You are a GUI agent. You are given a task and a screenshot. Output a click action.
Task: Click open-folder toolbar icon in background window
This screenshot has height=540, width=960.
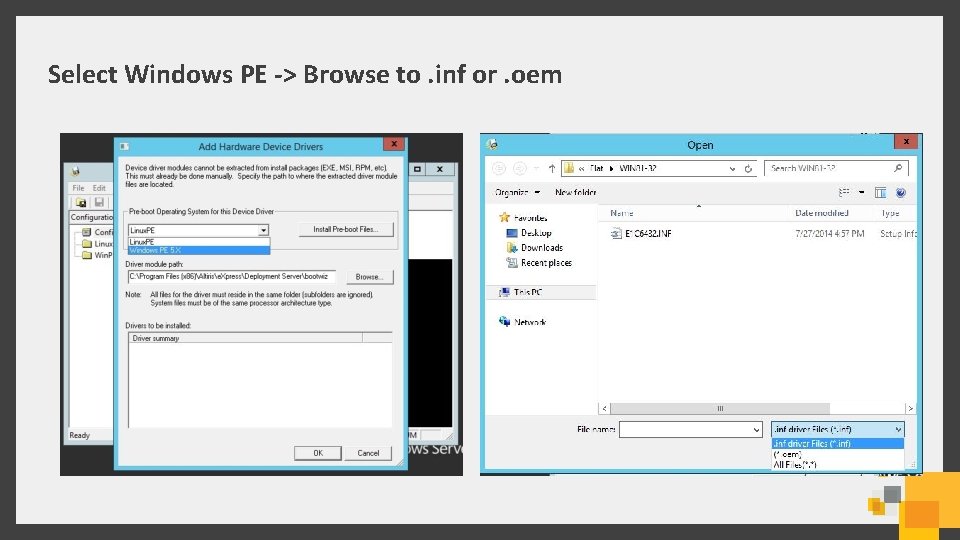(81, 202)
